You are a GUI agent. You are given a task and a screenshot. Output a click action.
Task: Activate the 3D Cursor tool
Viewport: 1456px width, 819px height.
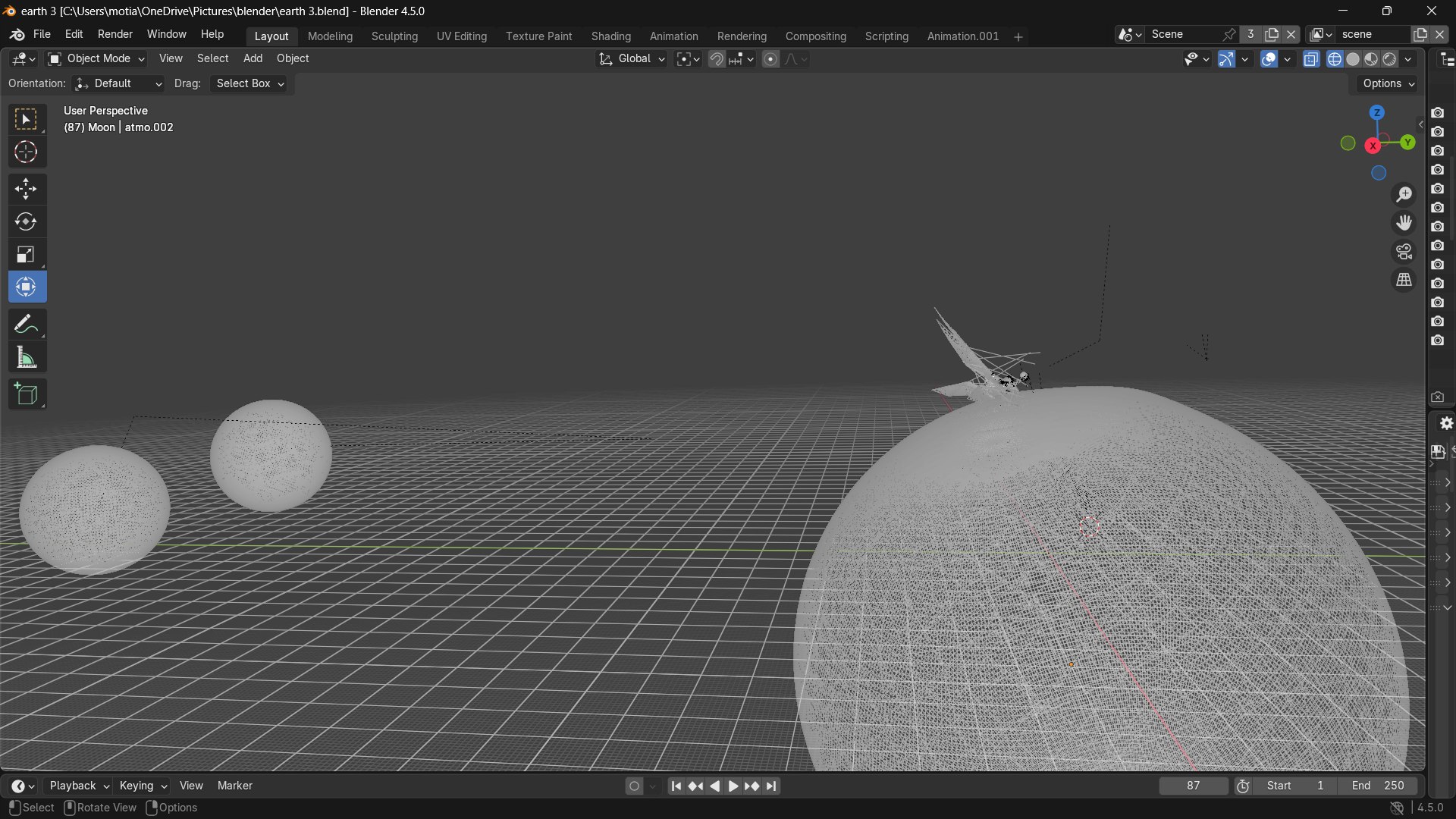click(x=27, y=152)
